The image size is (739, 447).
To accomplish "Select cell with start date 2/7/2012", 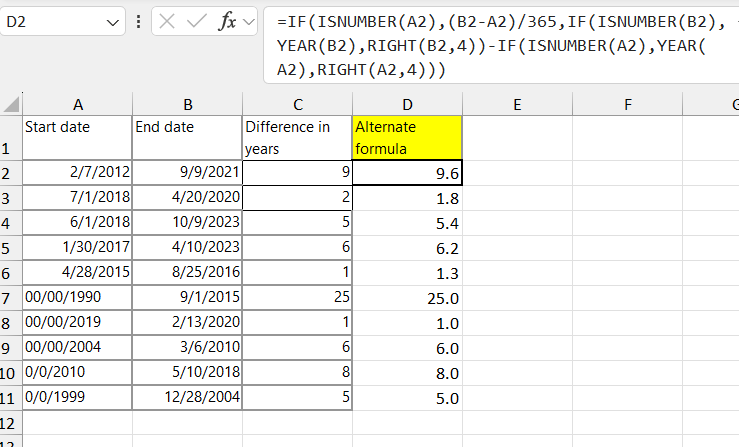I will coord(77,173).
